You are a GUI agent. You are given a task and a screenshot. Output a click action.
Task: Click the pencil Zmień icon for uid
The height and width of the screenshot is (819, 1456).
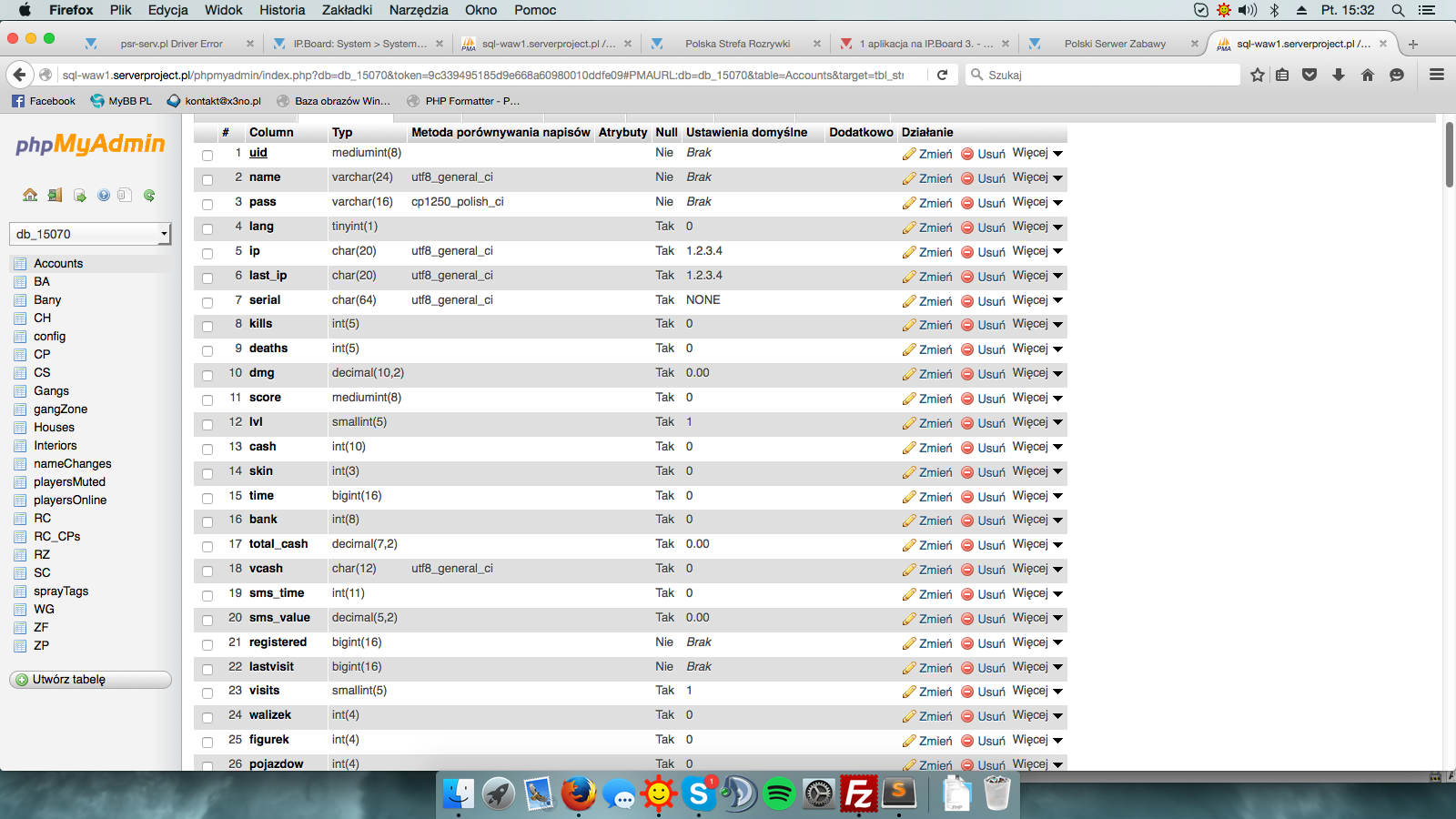[x=909, y=154]
